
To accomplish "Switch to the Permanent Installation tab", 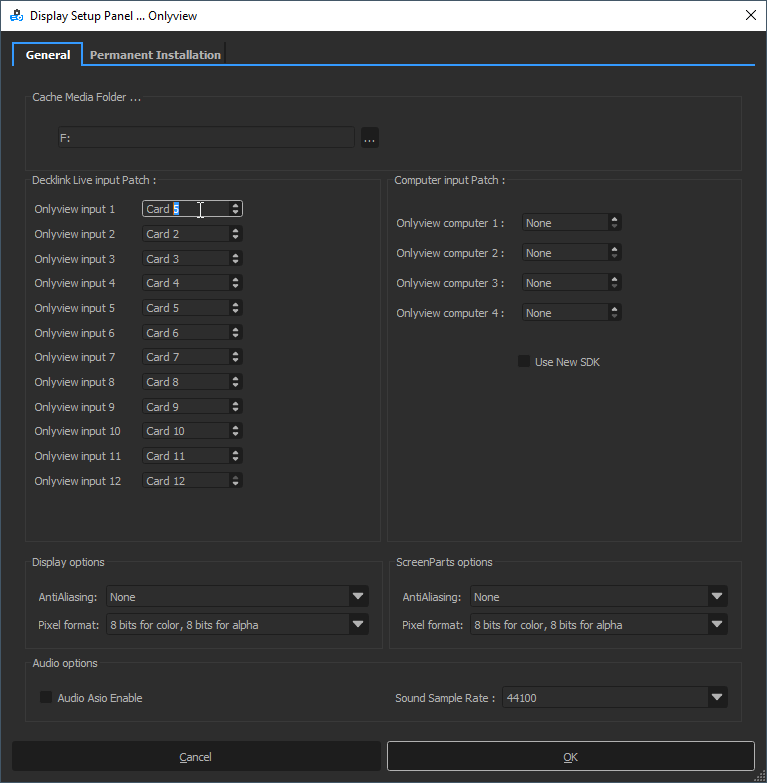I will [x=155, y=55].
